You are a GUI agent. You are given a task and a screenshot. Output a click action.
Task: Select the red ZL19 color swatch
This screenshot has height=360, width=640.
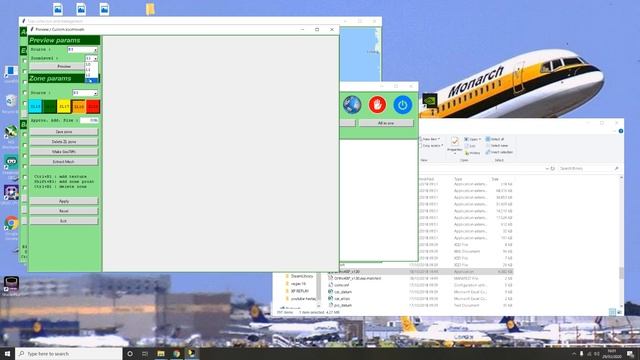tap(93, 107)
